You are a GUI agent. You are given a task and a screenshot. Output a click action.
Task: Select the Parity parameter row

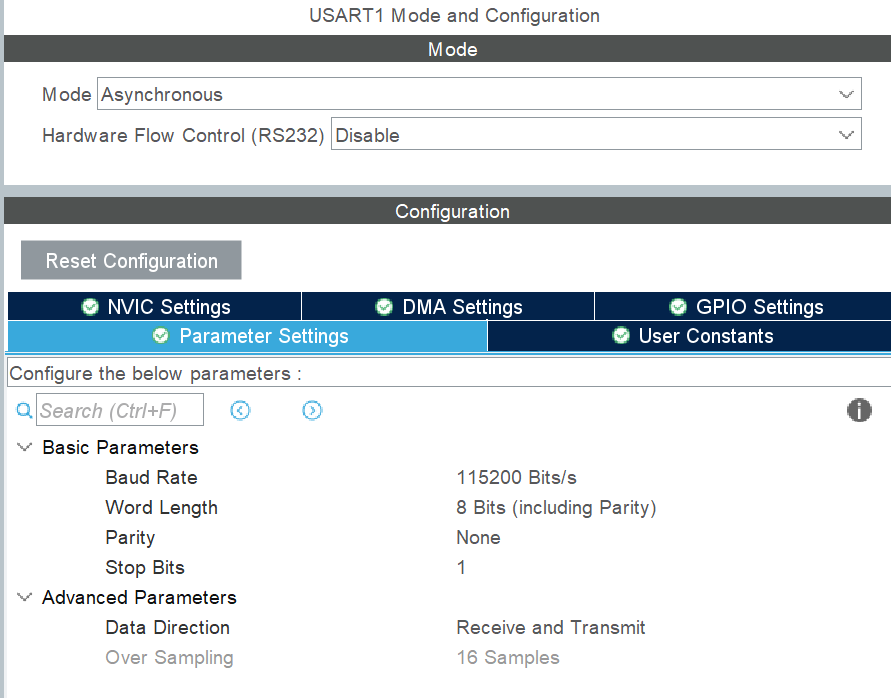point(130,538)
